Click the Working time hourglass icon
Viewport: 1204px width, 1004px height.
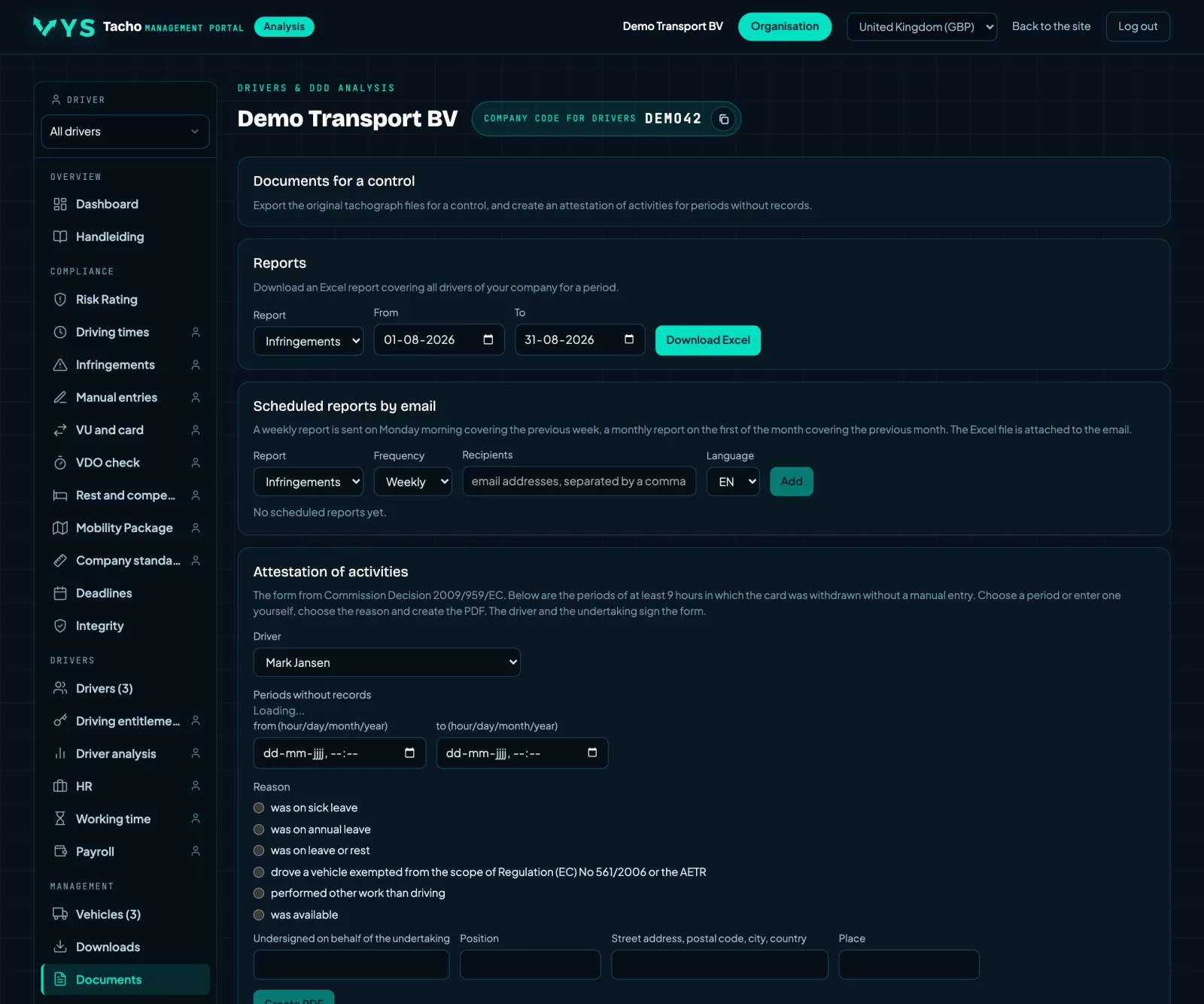pyautogui.click(x=60, y=819)
